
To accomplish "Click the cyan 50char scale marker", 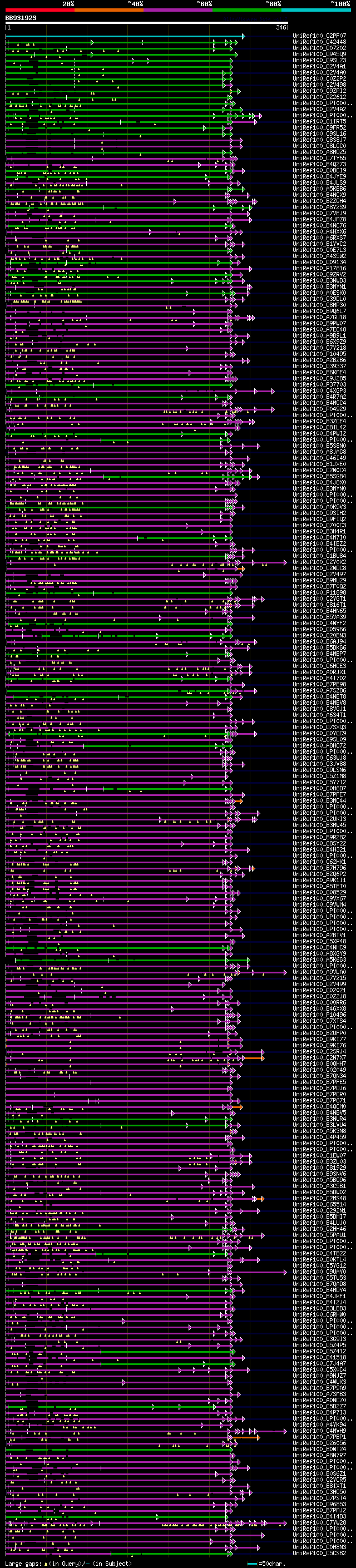I will point(252,1564).
